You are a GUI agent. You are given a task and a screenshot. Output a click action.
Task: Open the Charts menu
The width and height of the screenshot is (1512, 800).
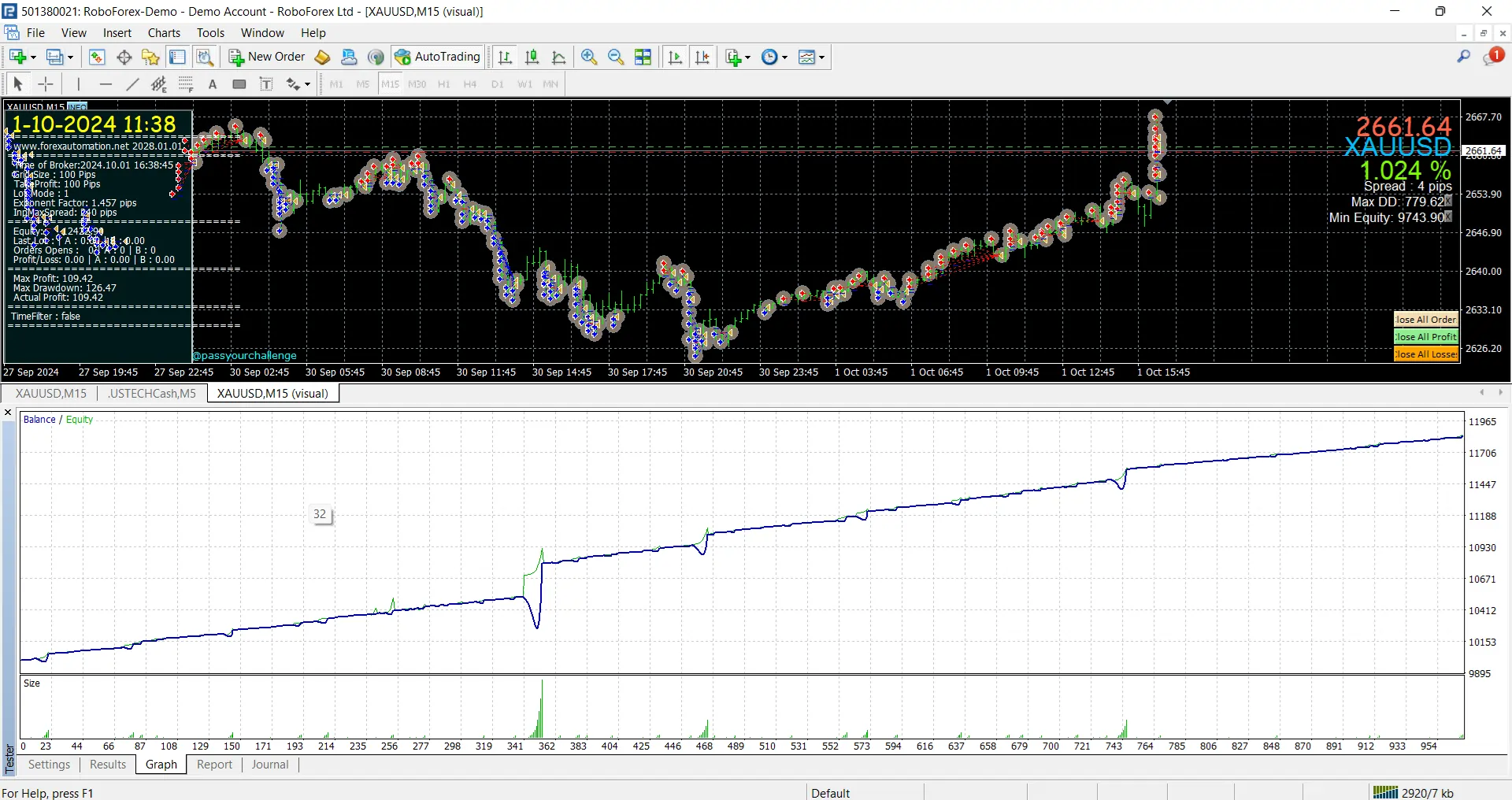(164, 33)
